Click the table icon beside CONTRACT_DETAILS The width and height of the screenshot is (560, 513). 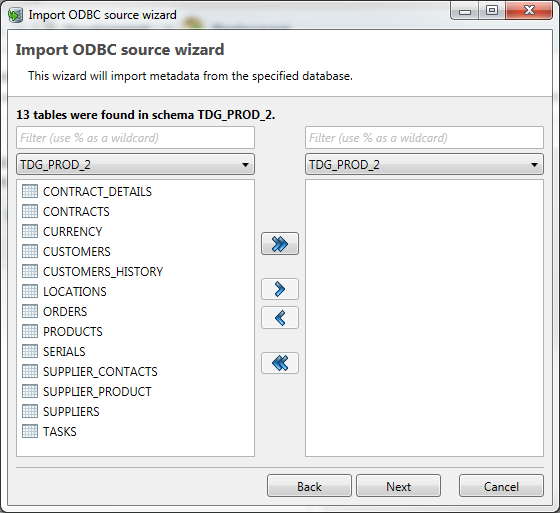pos(30,191)
